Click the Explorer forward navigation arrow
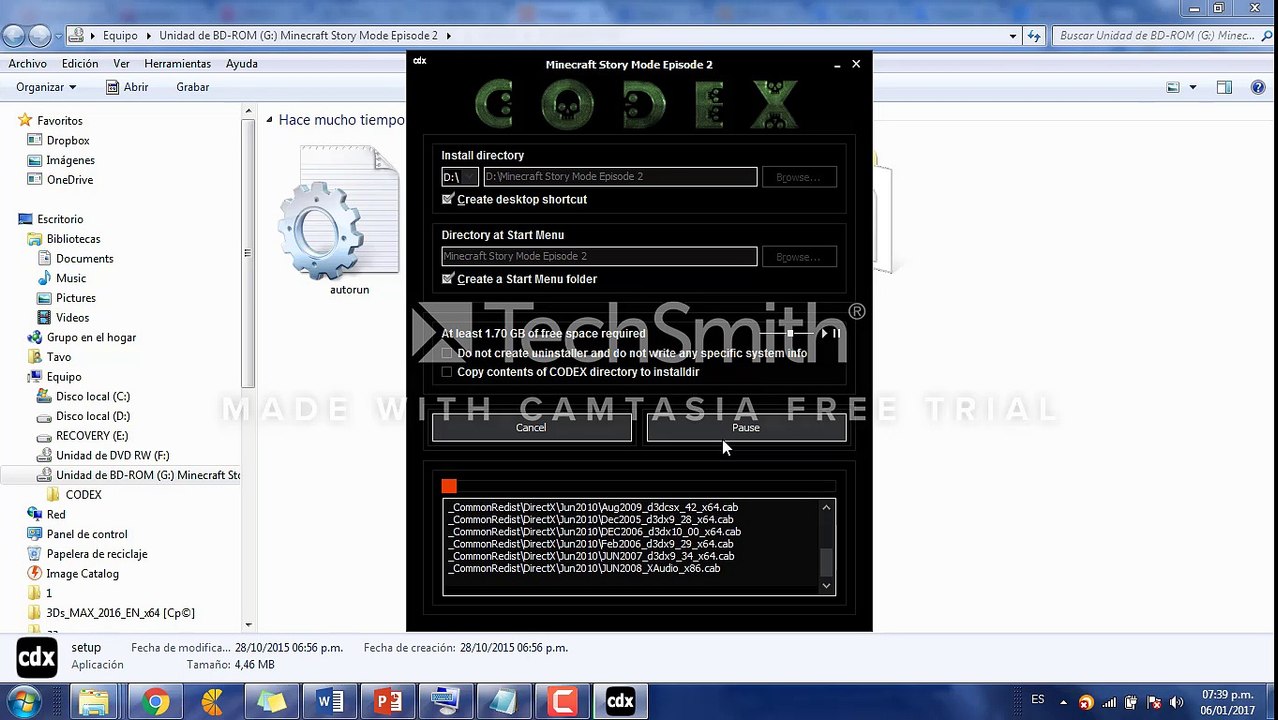The height and width of the screenshot is (720, 1278). click(x=40, y=35)
